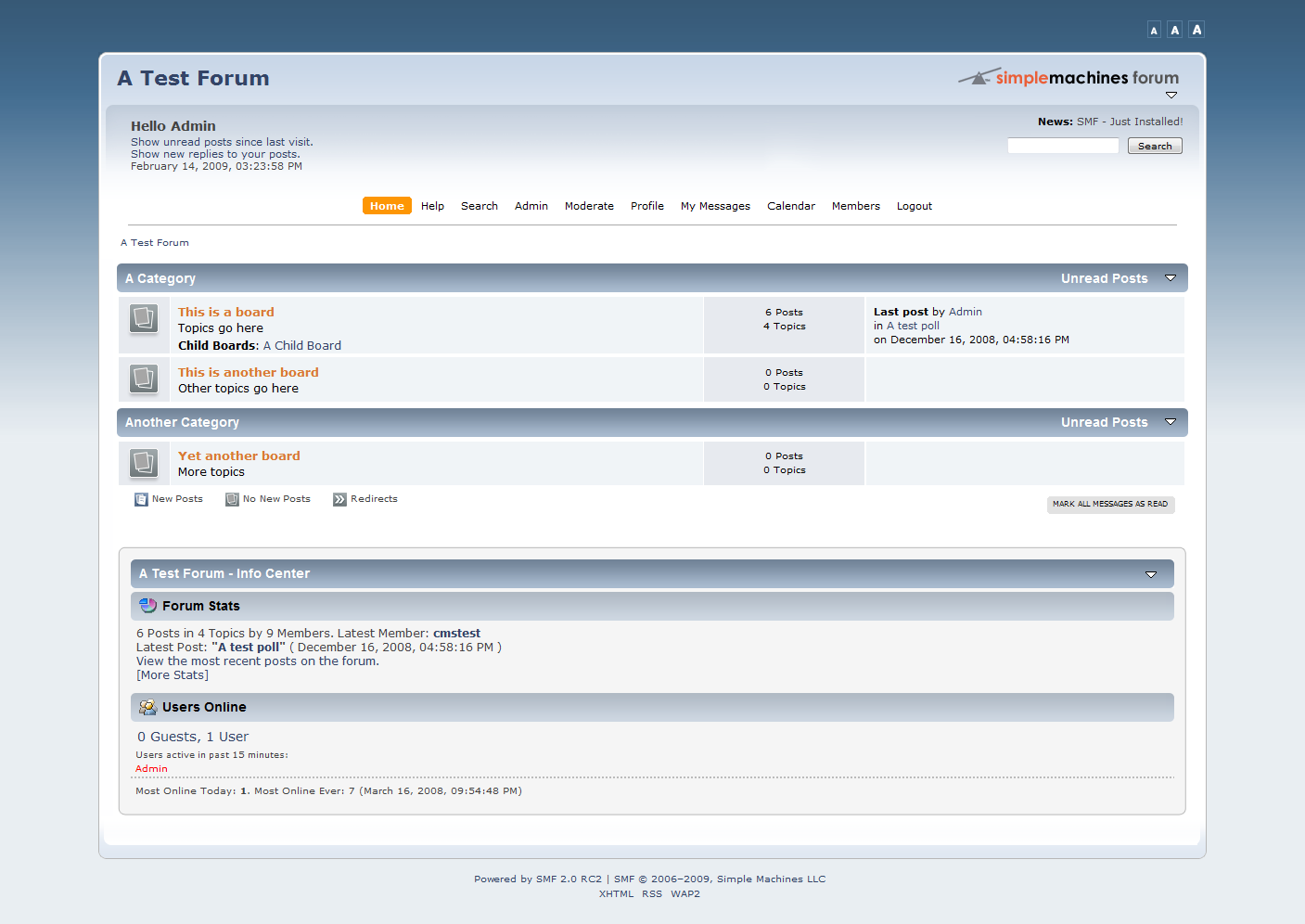Collapse the A Category section
The height and width of the screenshot is (924, 1305).
pos(1171,277)
